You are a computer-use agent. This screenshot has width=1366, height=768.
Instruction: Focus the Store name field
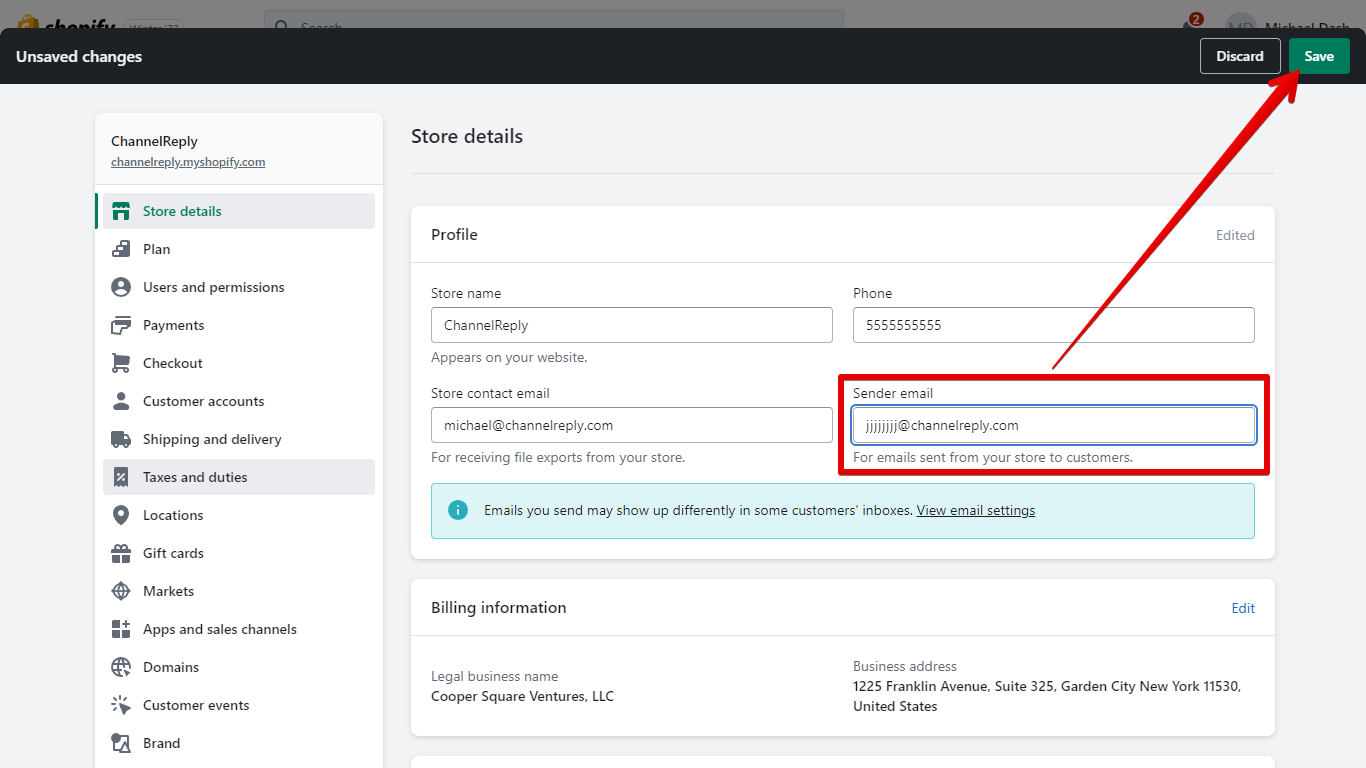coord(632,325)
